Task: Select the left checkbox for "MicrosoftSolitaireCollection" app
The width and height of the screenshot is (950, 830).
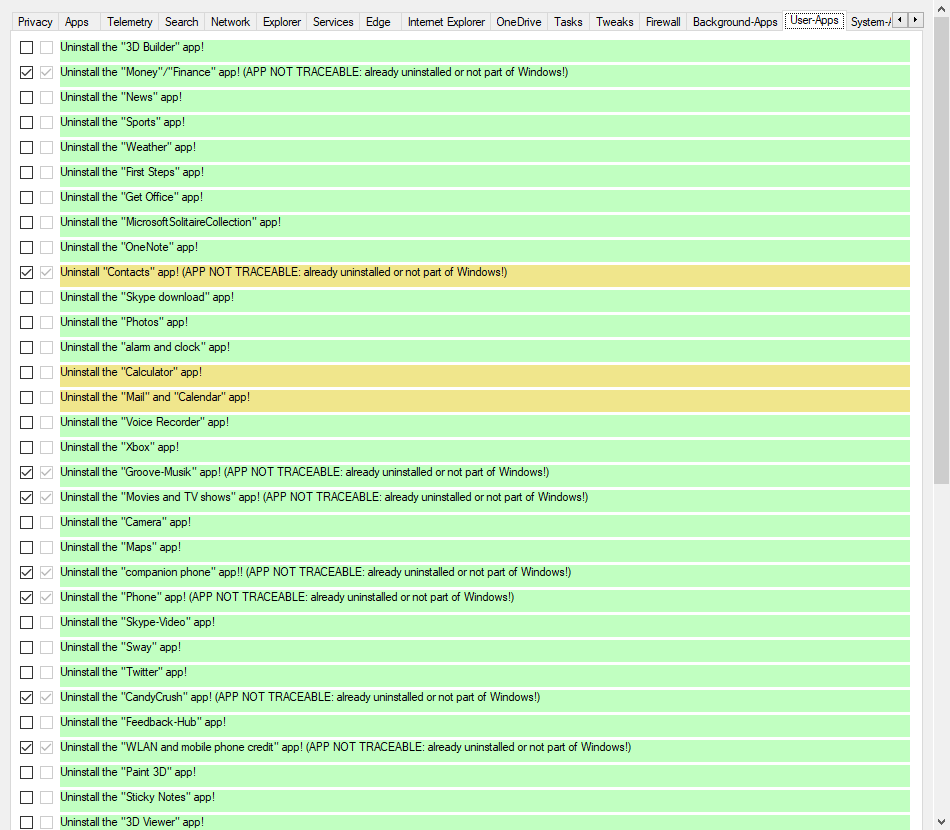Action: click(27, 222)
